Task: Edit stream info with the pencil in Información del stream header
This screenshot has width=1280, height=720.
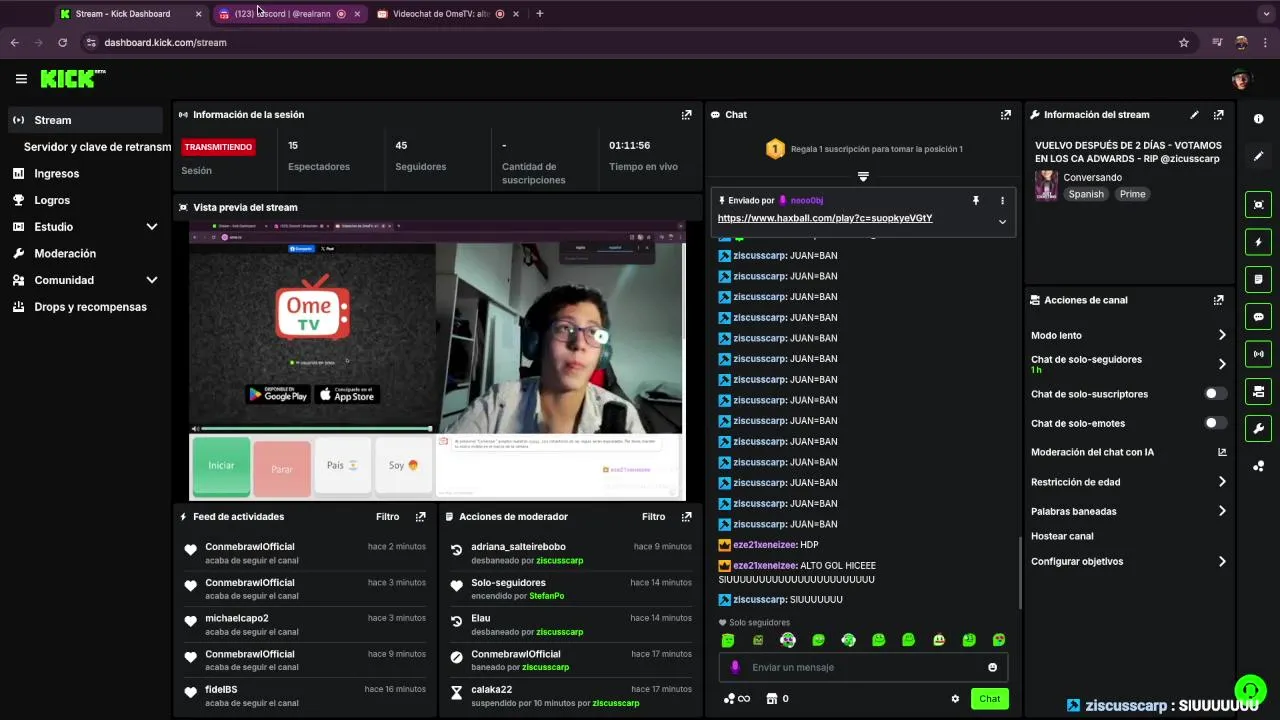Action: point(1194,115)
